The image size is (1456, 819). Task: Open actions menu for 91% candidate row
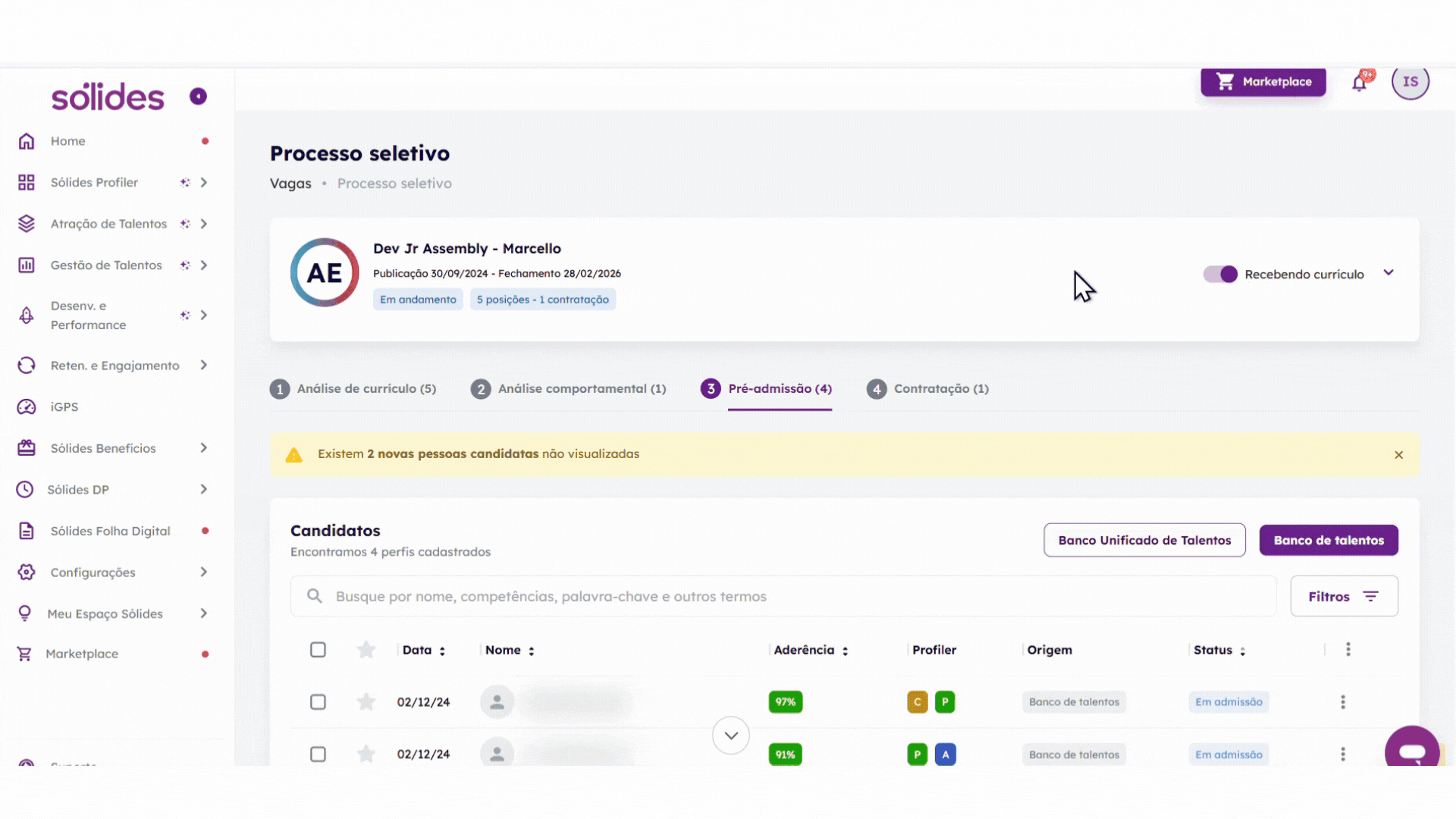point(1343,755)
